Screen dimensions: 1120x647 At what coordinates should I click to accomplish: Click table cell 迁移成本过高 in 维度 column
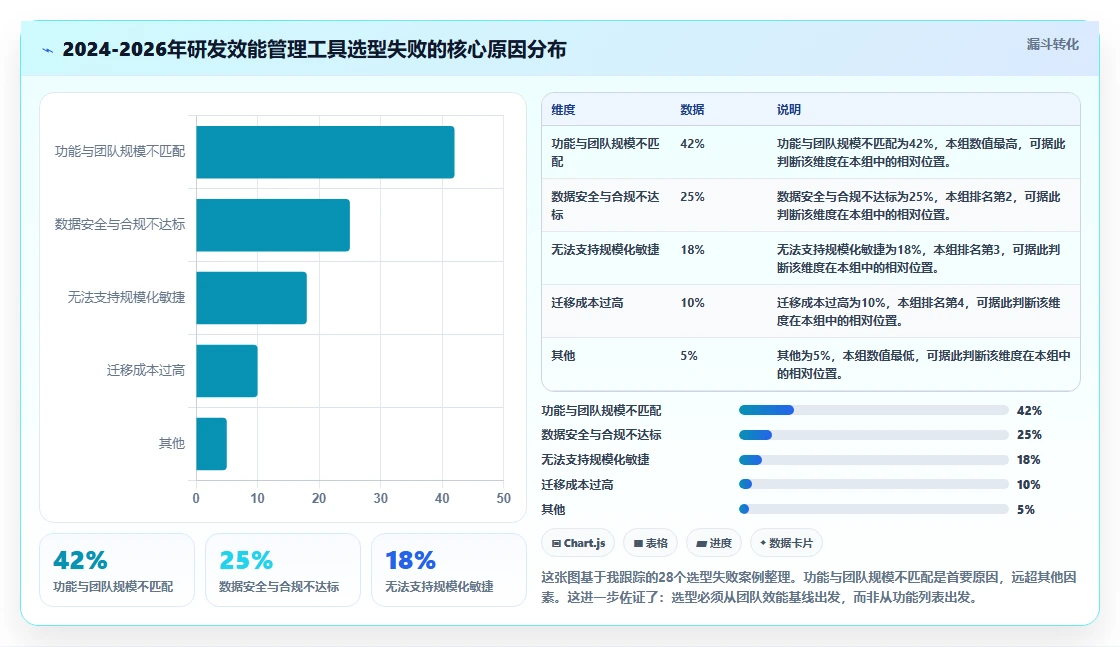coord(587,303)
